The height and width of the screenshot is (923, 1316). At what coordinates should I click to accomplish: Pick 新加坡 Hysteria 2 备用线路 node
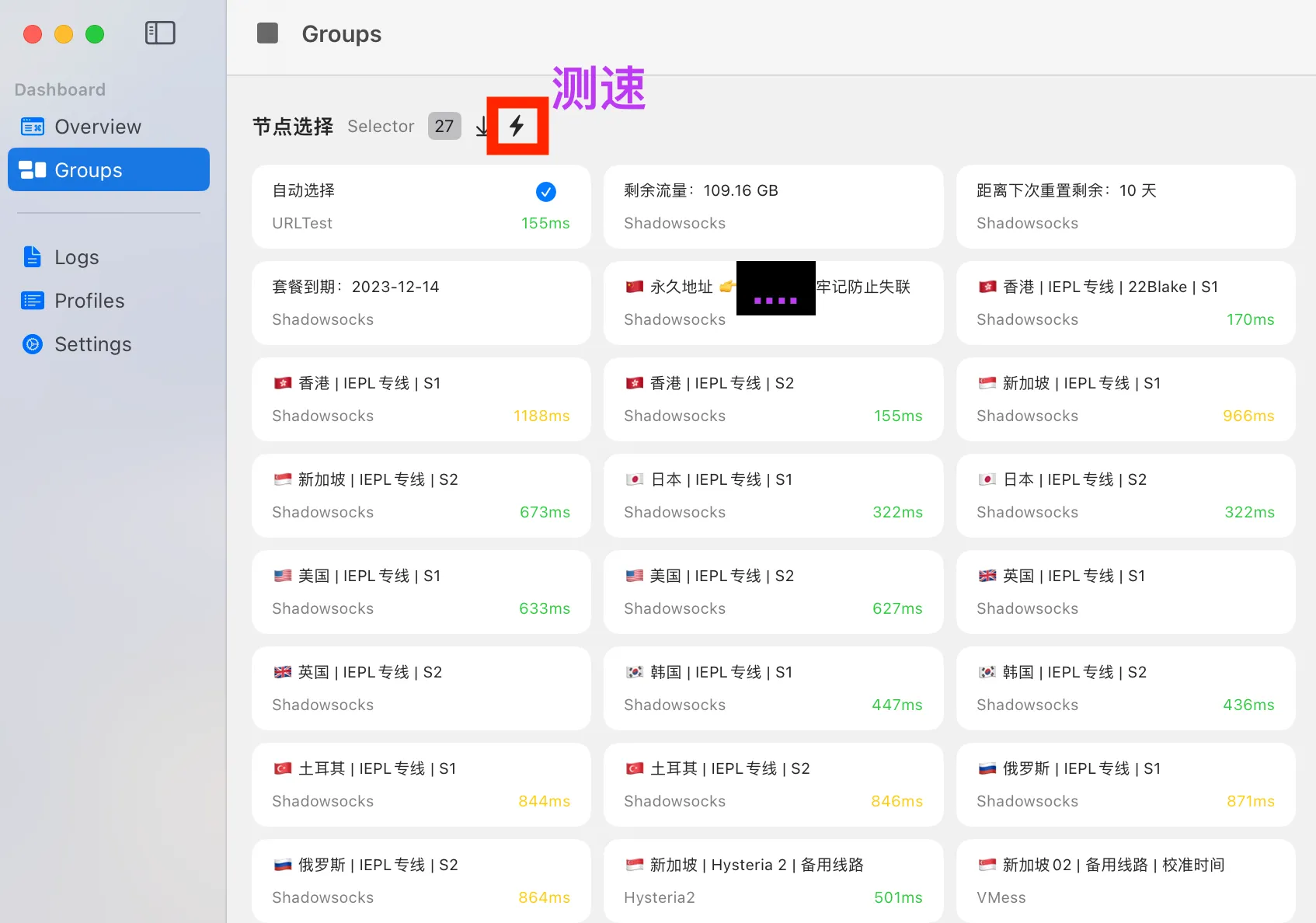click(x=772, y=881)
